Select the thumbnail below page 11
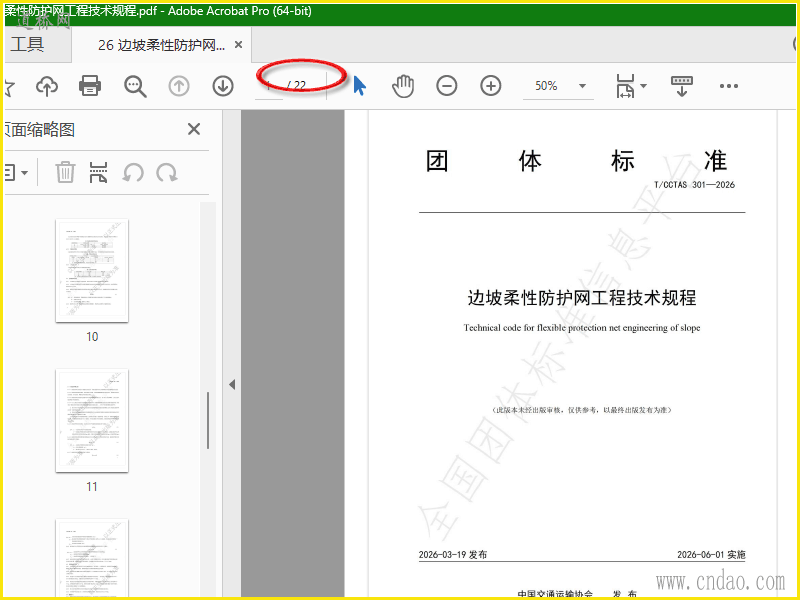 [x=92, y=558]
